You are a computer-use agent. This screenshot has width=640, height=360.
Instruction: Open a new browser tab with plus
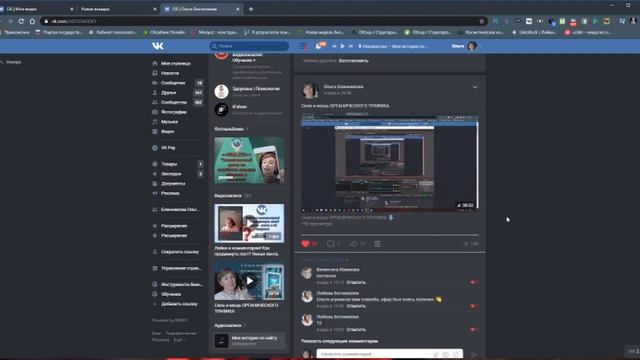tap(251, 9)
